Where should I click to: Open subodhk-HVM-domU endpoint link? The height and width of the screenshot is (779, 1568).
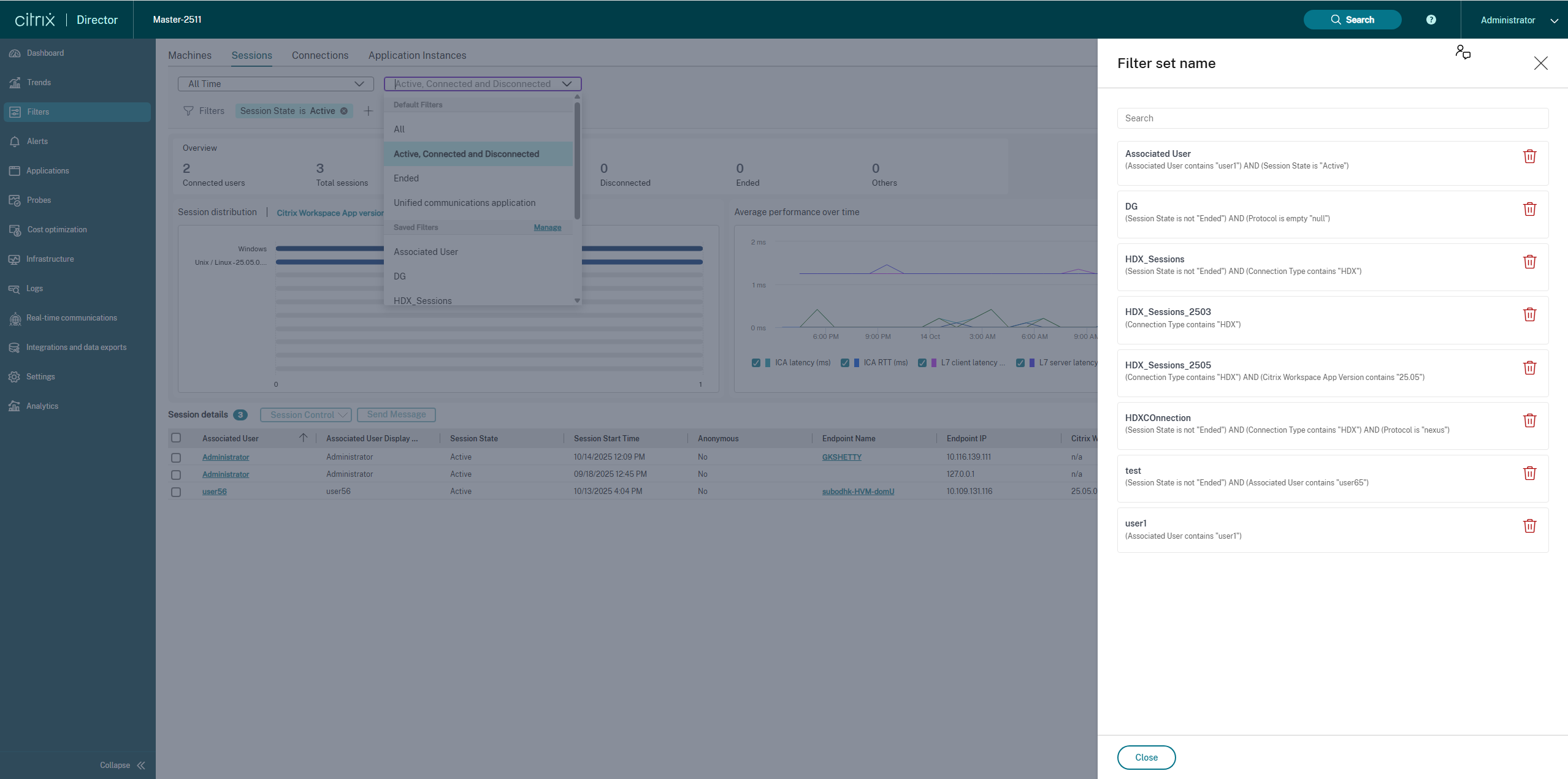pos(858,492)
